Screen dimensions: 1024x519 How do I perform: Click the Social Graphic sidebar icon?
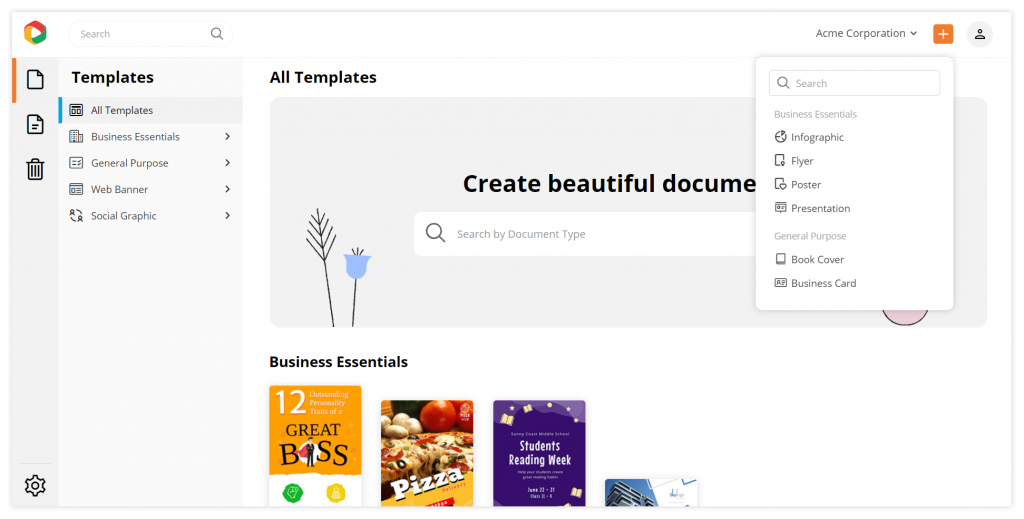pos(76,215)
